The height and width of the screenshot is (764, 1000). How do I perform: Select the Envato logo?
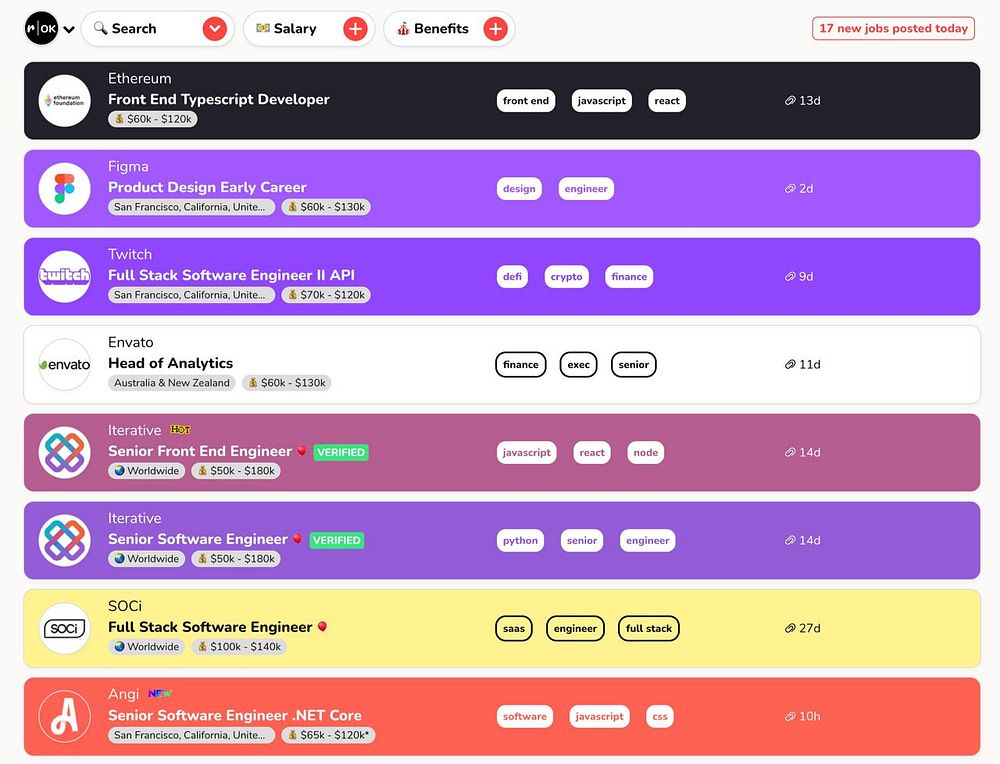pyautogui.click(x=64, y=365)
